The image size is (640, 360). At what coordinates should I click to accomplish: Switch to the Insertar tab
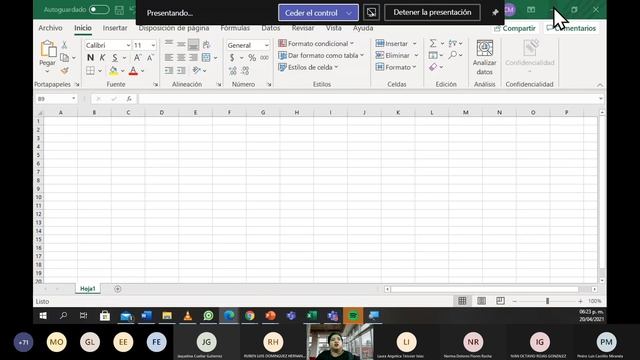(115, 28)
